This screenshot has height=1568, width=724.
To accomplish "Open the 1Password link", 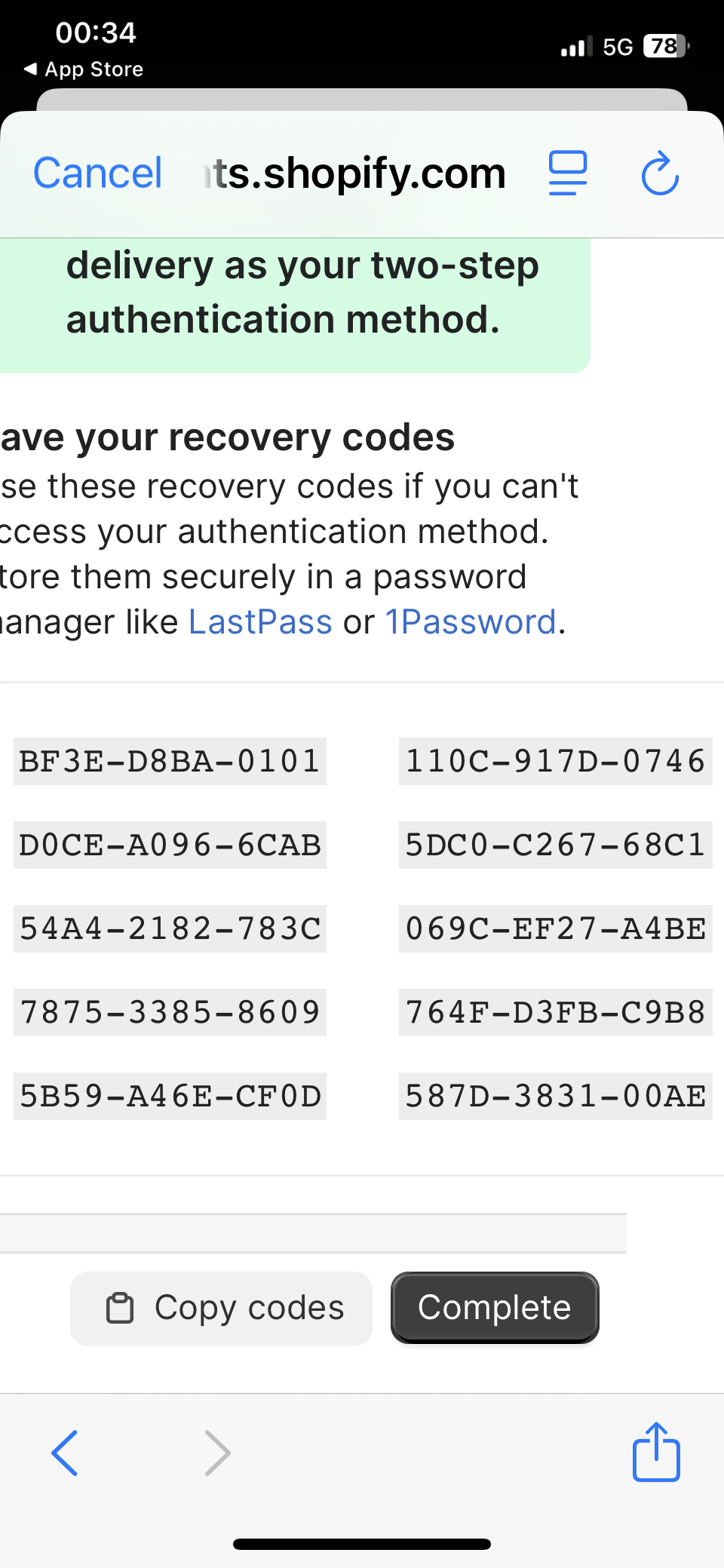I will pyautogui.click(x=471, y=622).
